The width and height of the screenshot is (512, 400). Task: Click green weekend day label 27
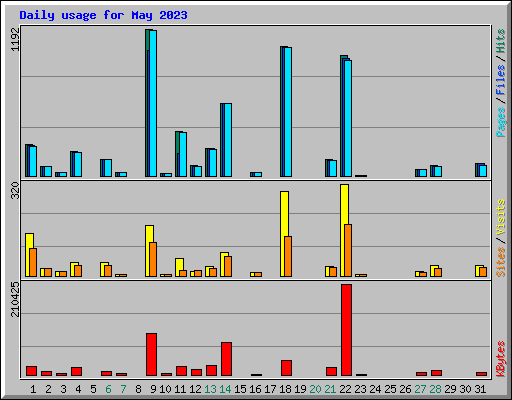coord(420,389)
